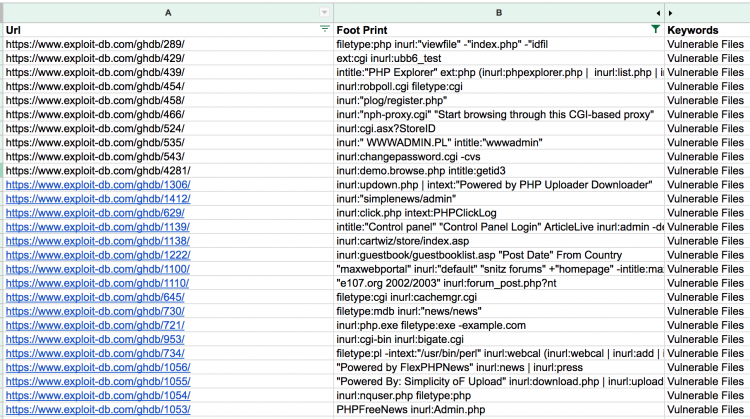Image resolution: width=750 pixels, height=419 pixels.
Task: Follow the ghdb/730/ hyperlink
Action: coord(95,311)
